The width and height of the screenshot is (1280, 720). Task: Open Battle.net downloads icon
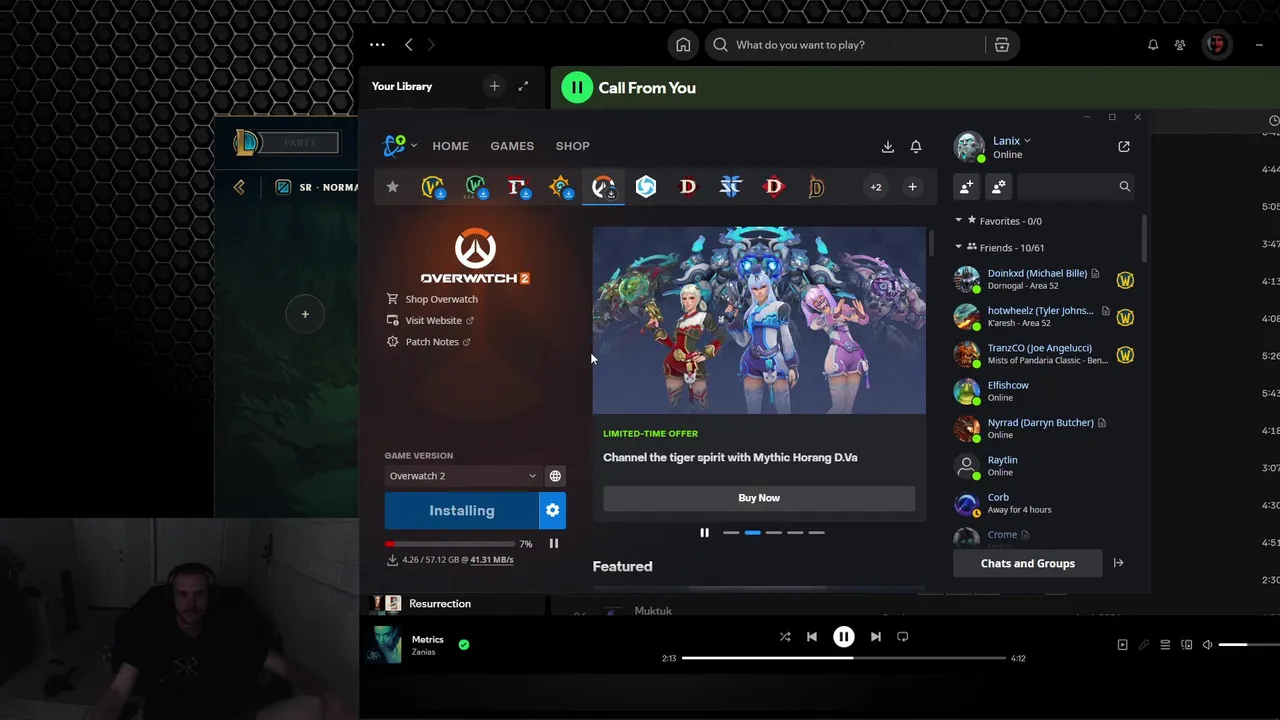887,146
